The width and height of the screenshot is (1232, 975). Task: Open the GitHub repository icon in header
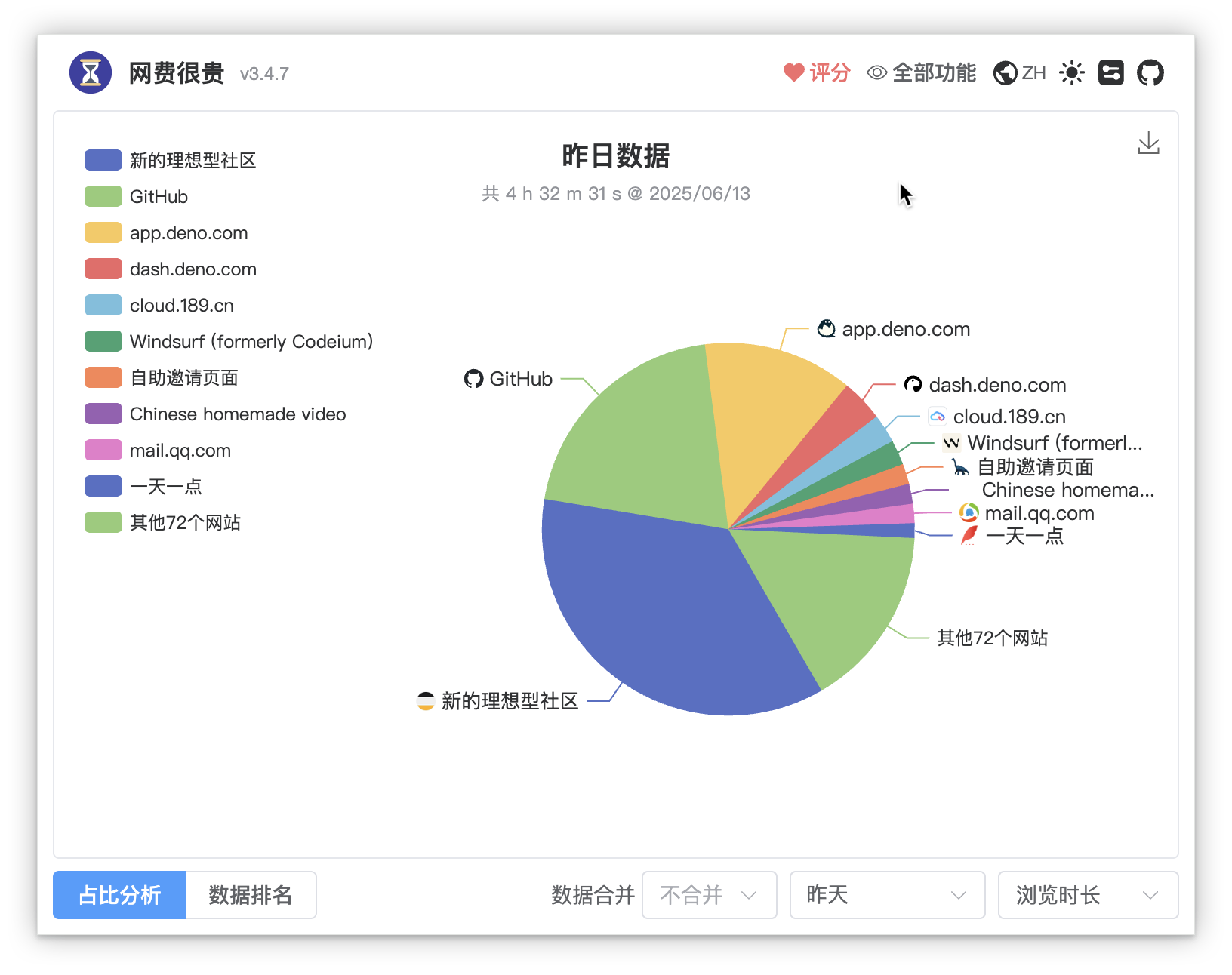tap(1150, 72)
